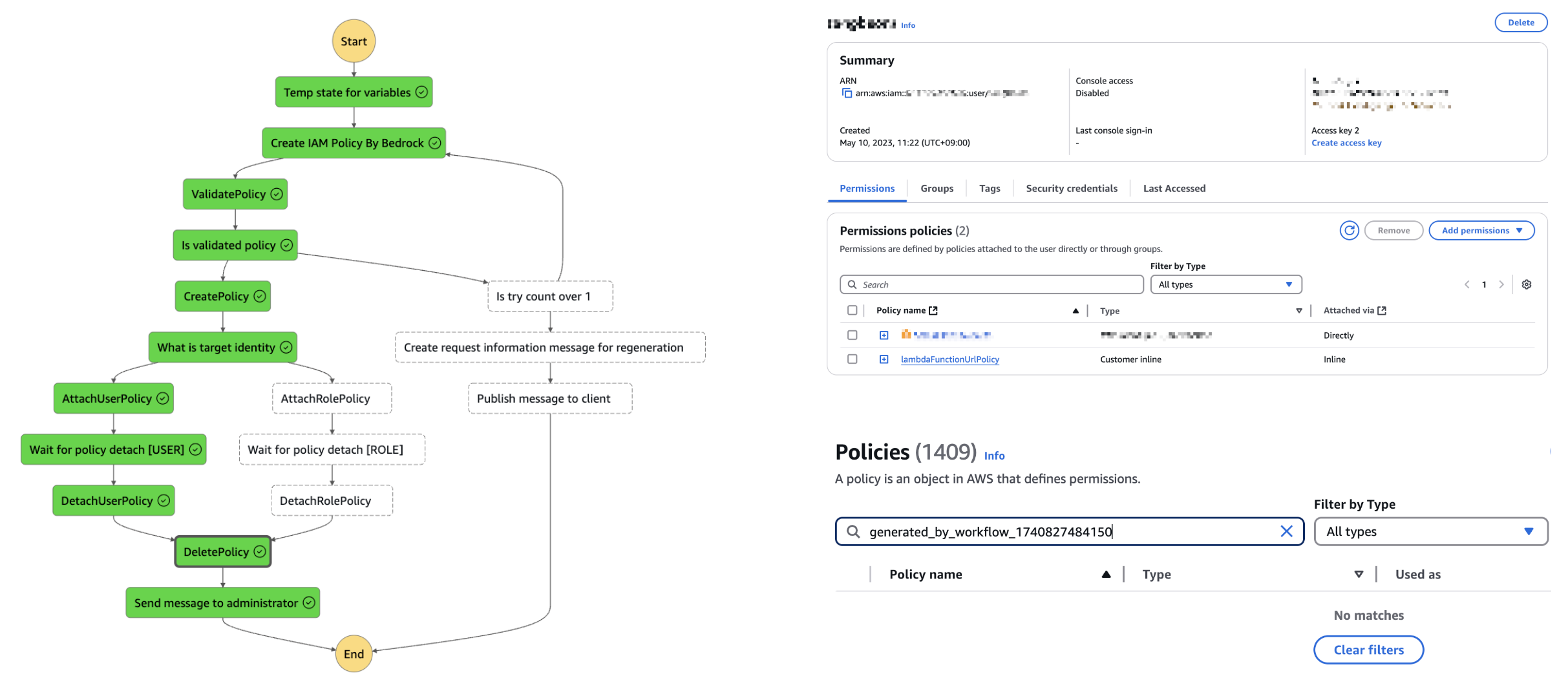Follow the Create access key link
The image size is (1568, 689).
point(1346,143)
